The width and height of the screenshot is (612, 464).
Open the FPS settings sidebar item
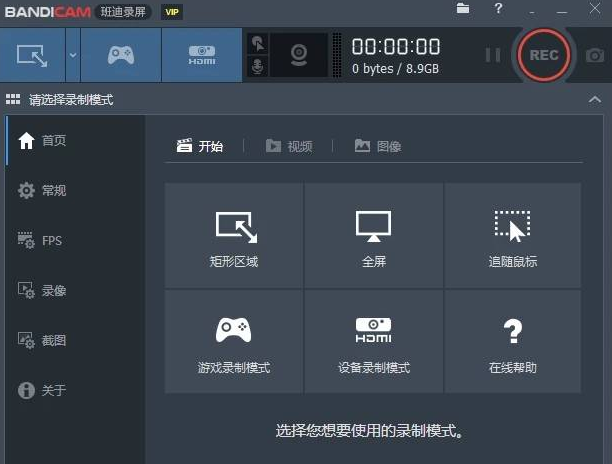[75, 240]
